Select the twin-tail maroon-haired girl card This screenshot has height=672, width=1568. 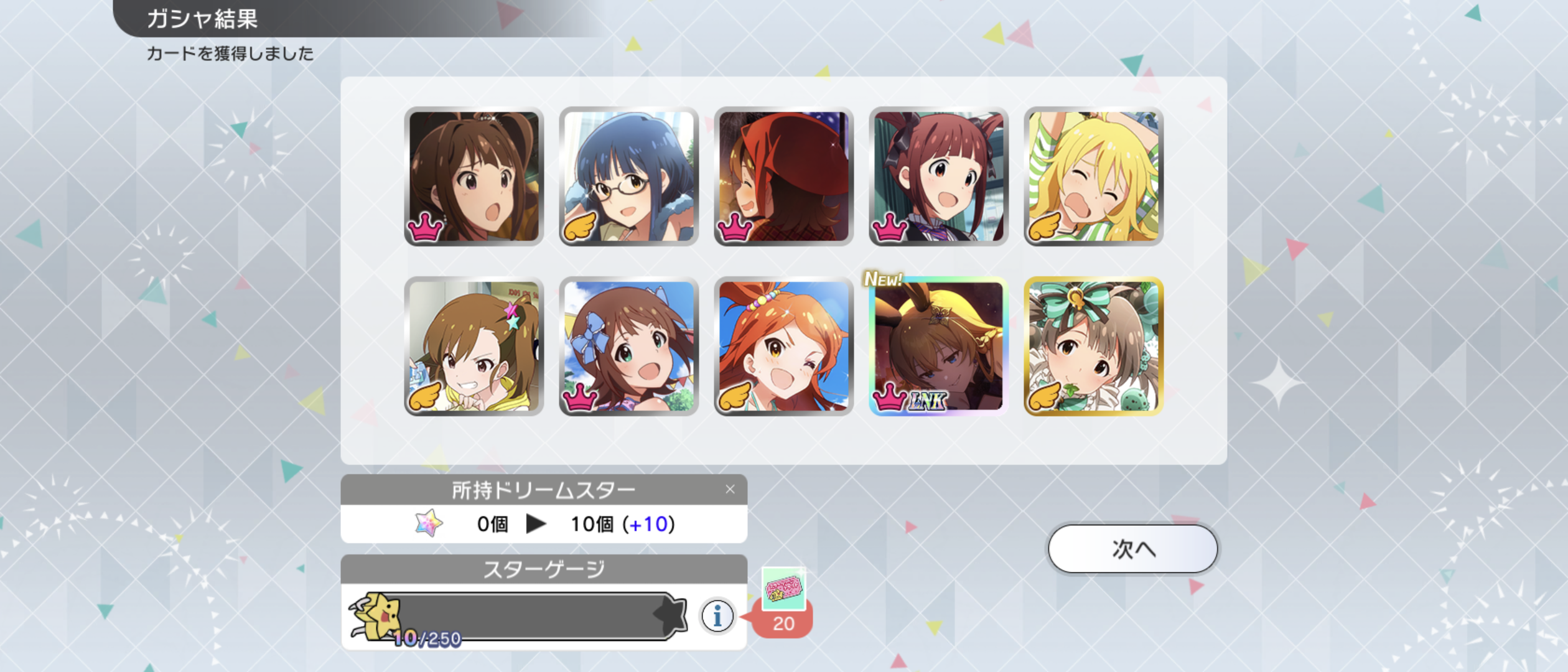(938, 176)
